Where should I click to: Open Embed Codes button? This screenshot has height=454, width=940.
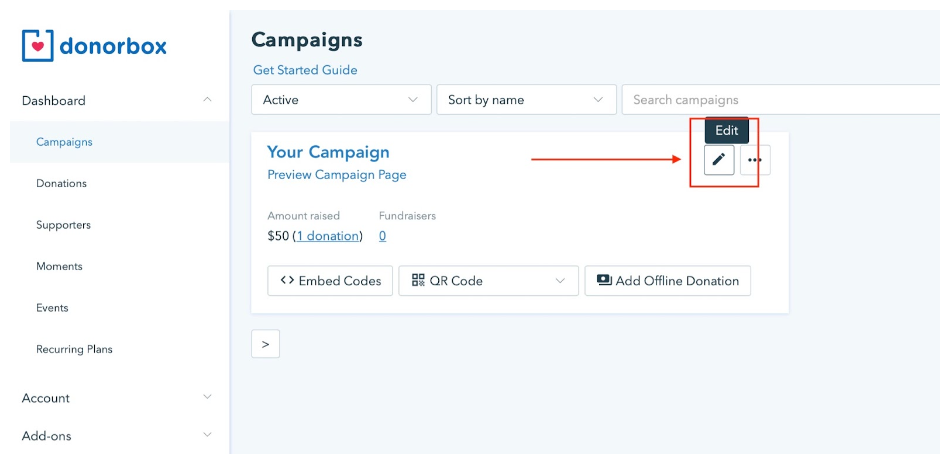click(330, 281)
